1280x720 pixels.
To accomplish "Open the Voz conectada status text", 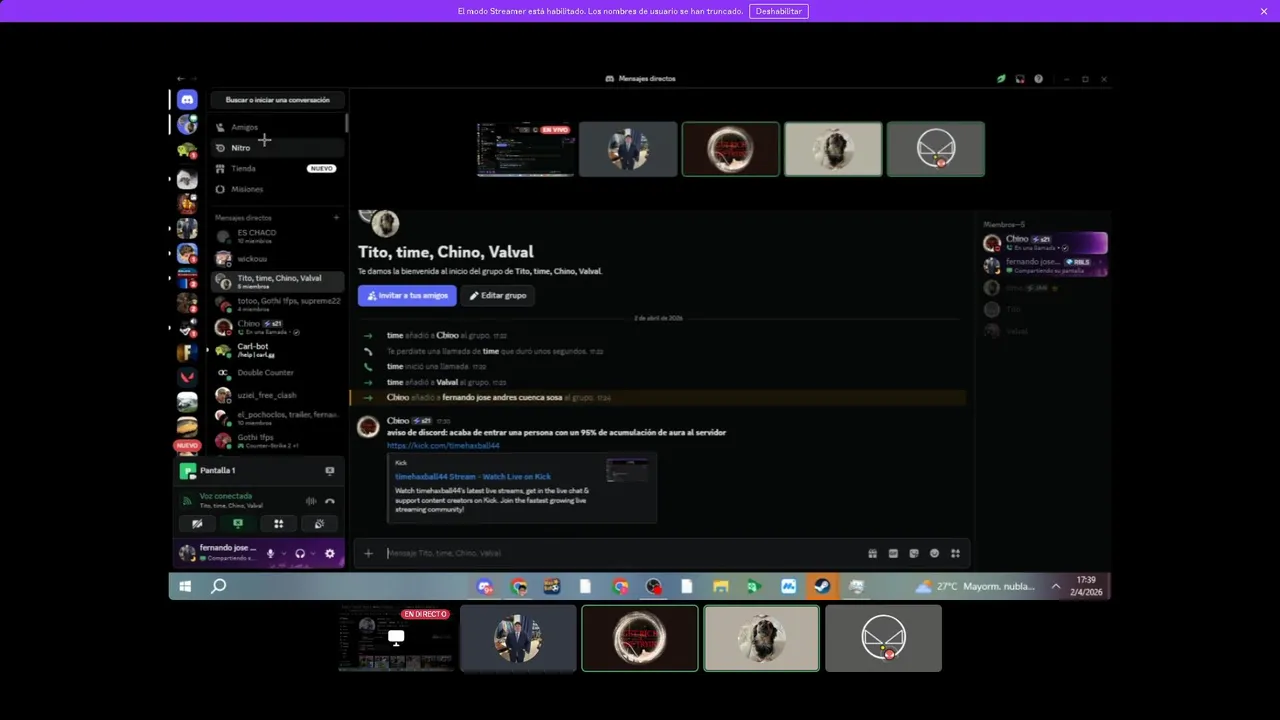I will tap(226, 496).
